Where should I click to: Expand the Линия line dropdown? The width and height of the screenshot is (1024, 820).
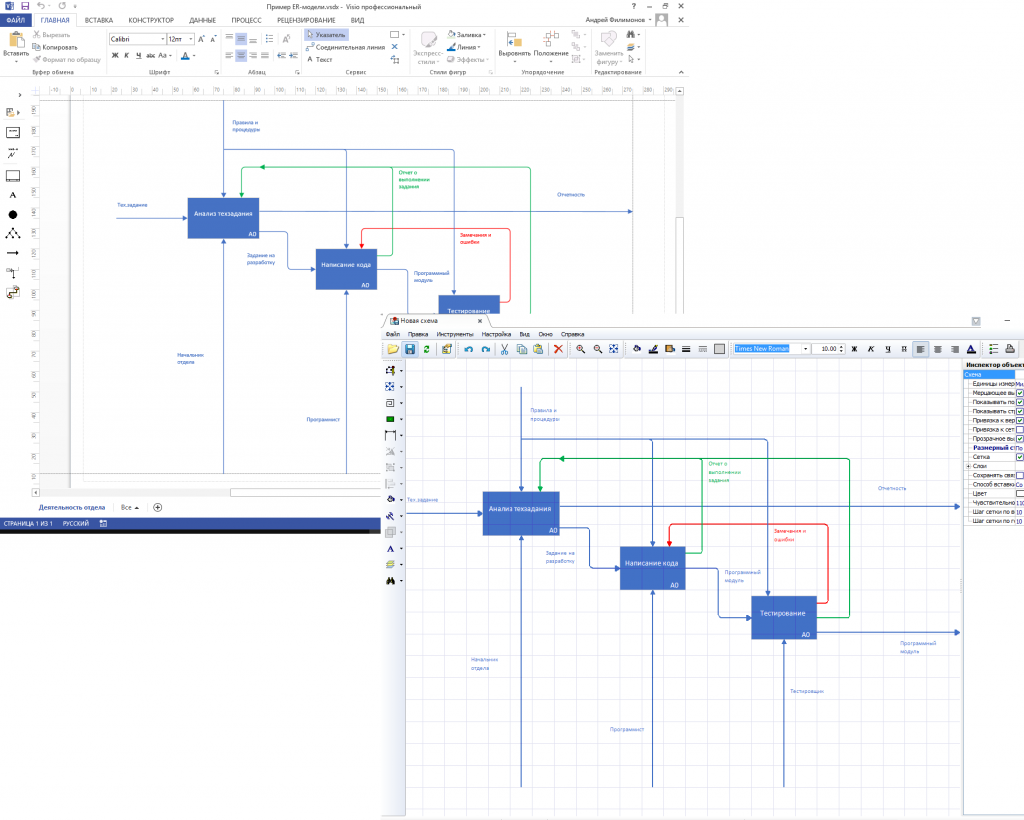point(479,47)
